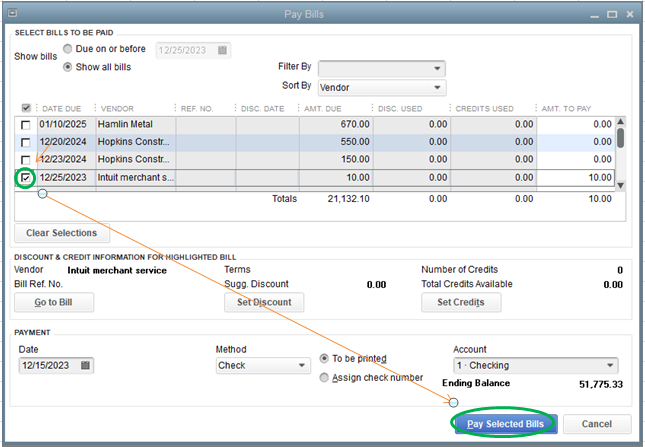Check the Hopkins Constr. 12/20/2024 bill checkbox
Viewport: 645px width, 447px height.
[x=26, y=142]
